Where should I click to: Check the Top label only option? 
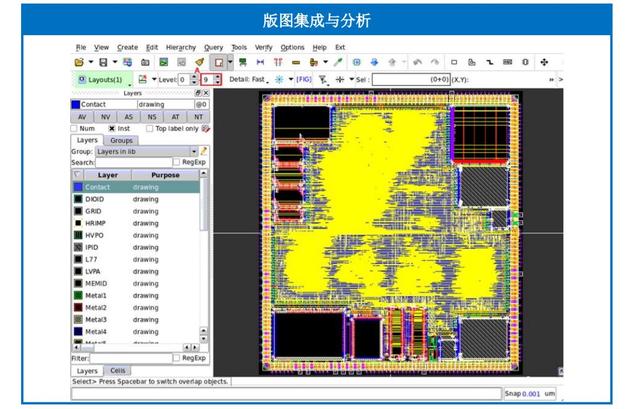149,129
